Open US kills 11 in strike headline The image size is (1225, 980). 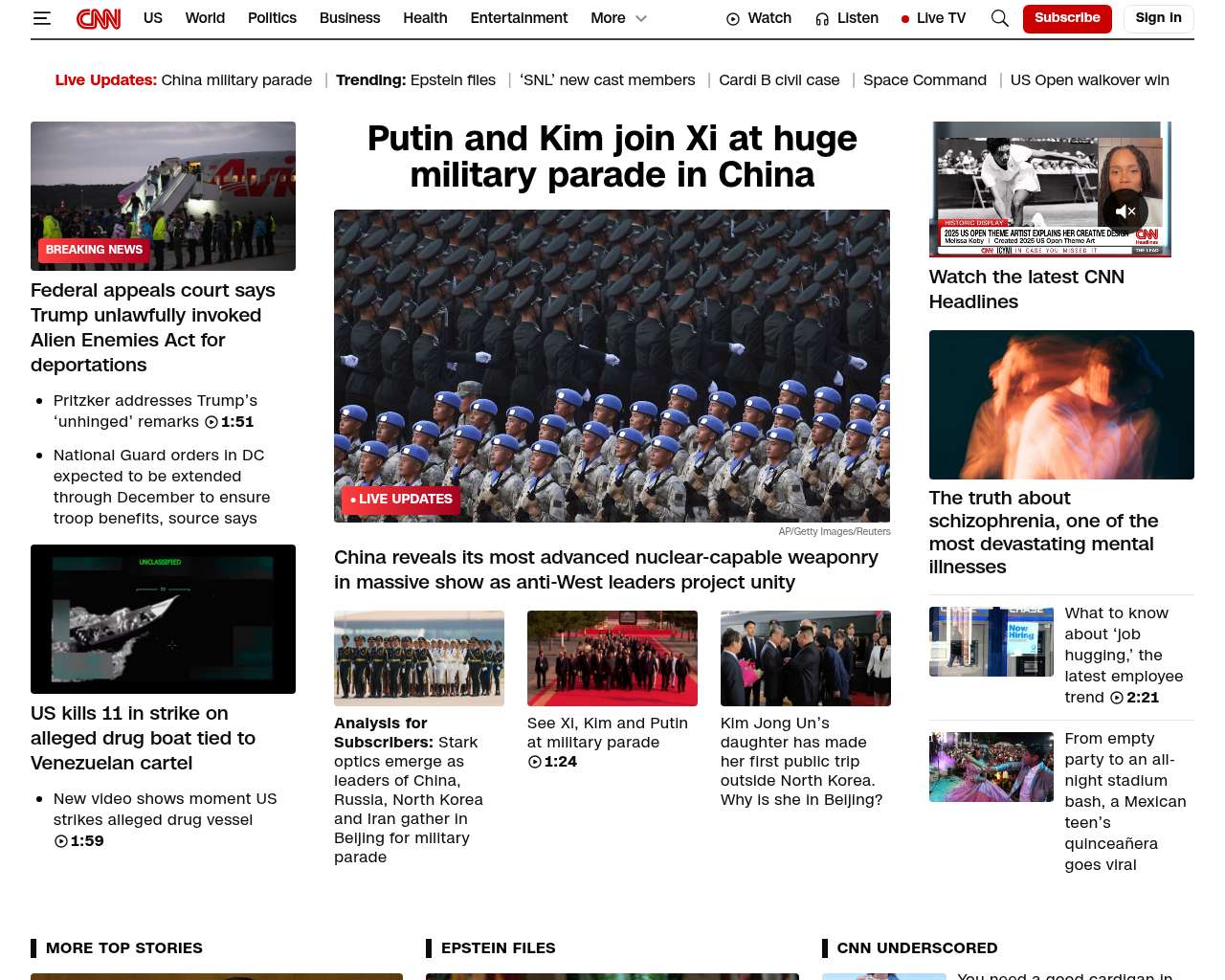(144, 738)
